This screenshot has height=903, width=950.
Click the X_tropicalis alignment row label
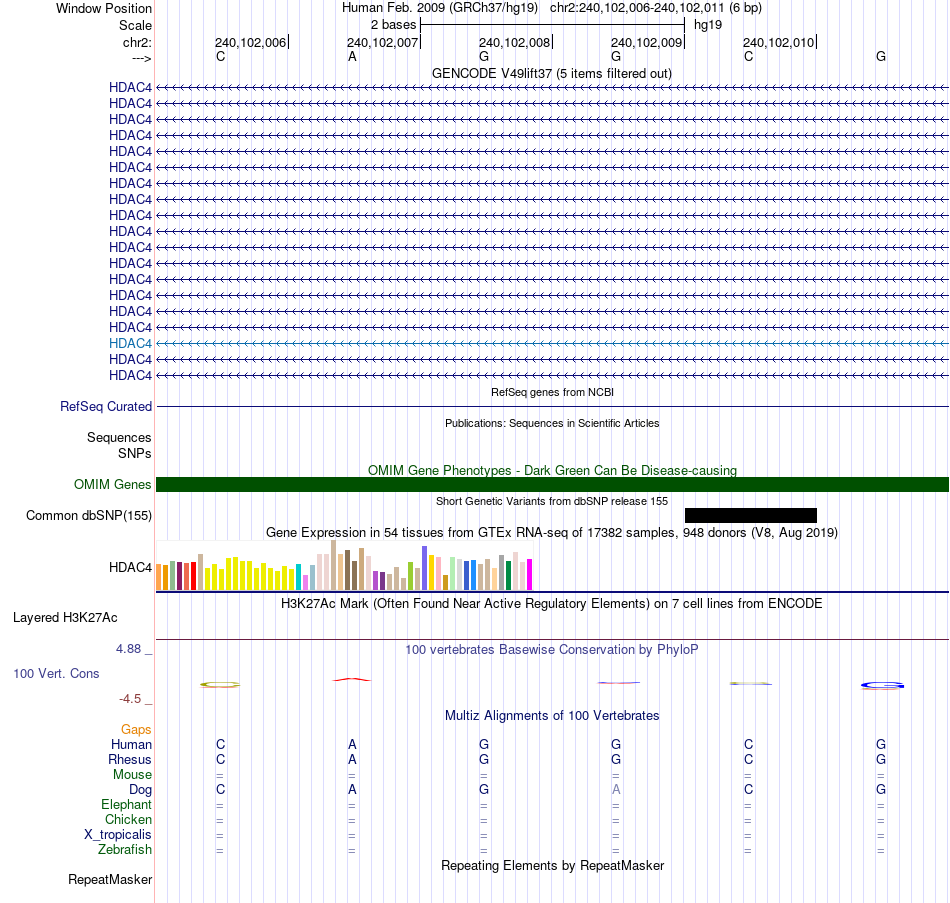(x=118, y=835)
